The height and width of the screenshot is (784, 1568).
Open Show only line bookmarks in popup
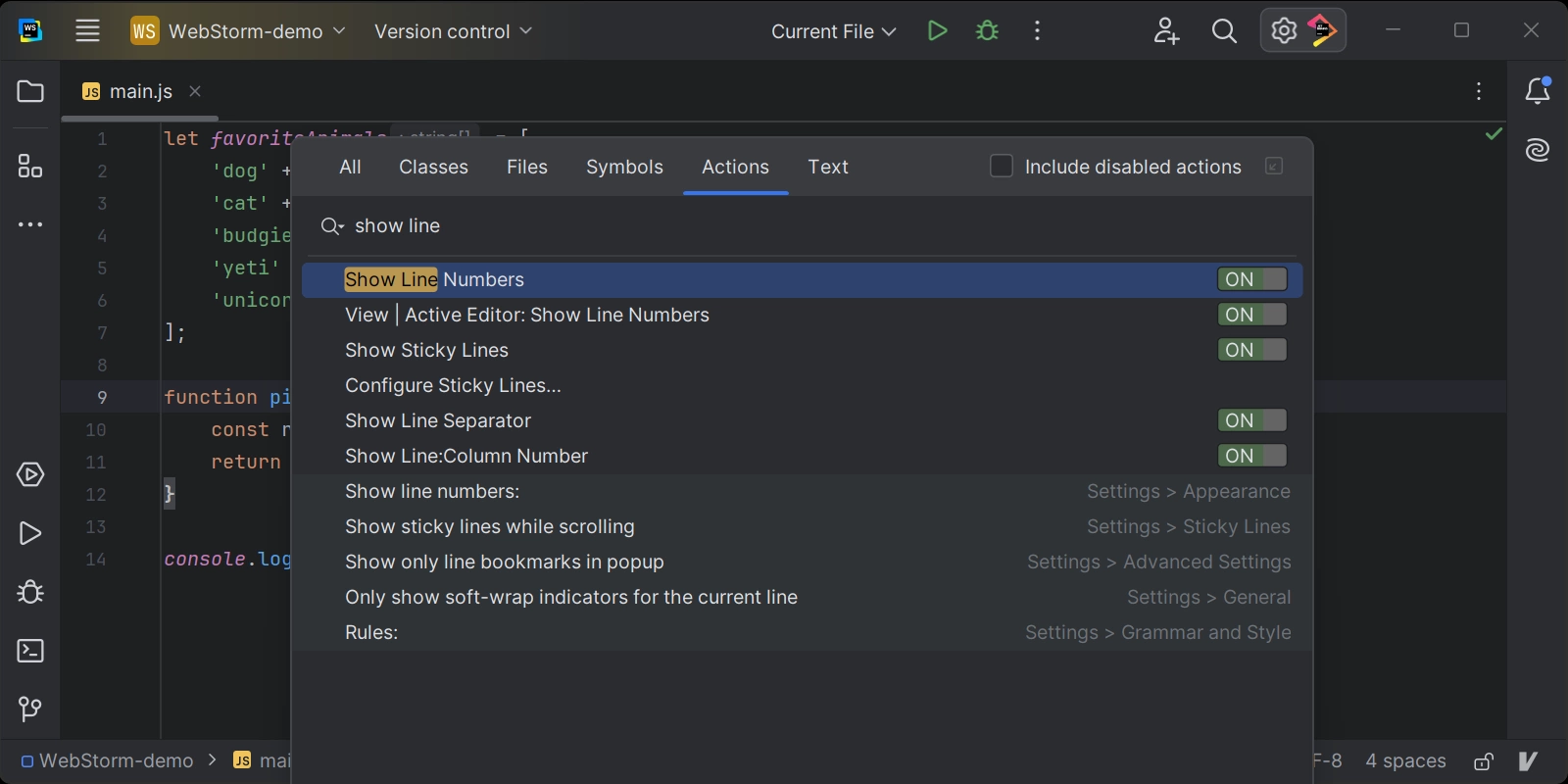(803, 562)
